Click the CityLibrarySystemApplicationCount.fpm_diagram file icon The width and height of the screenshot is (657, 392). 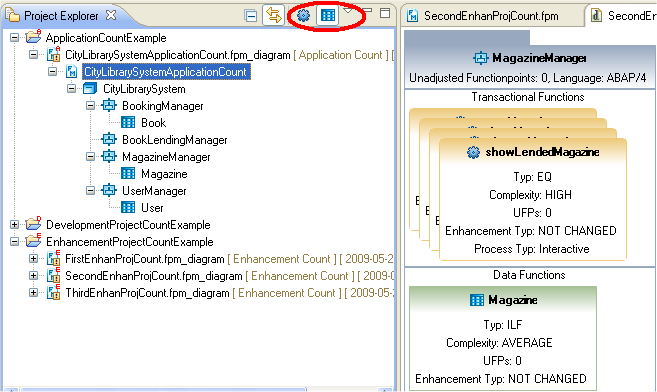pyautogui.click(x=53, y=54)
